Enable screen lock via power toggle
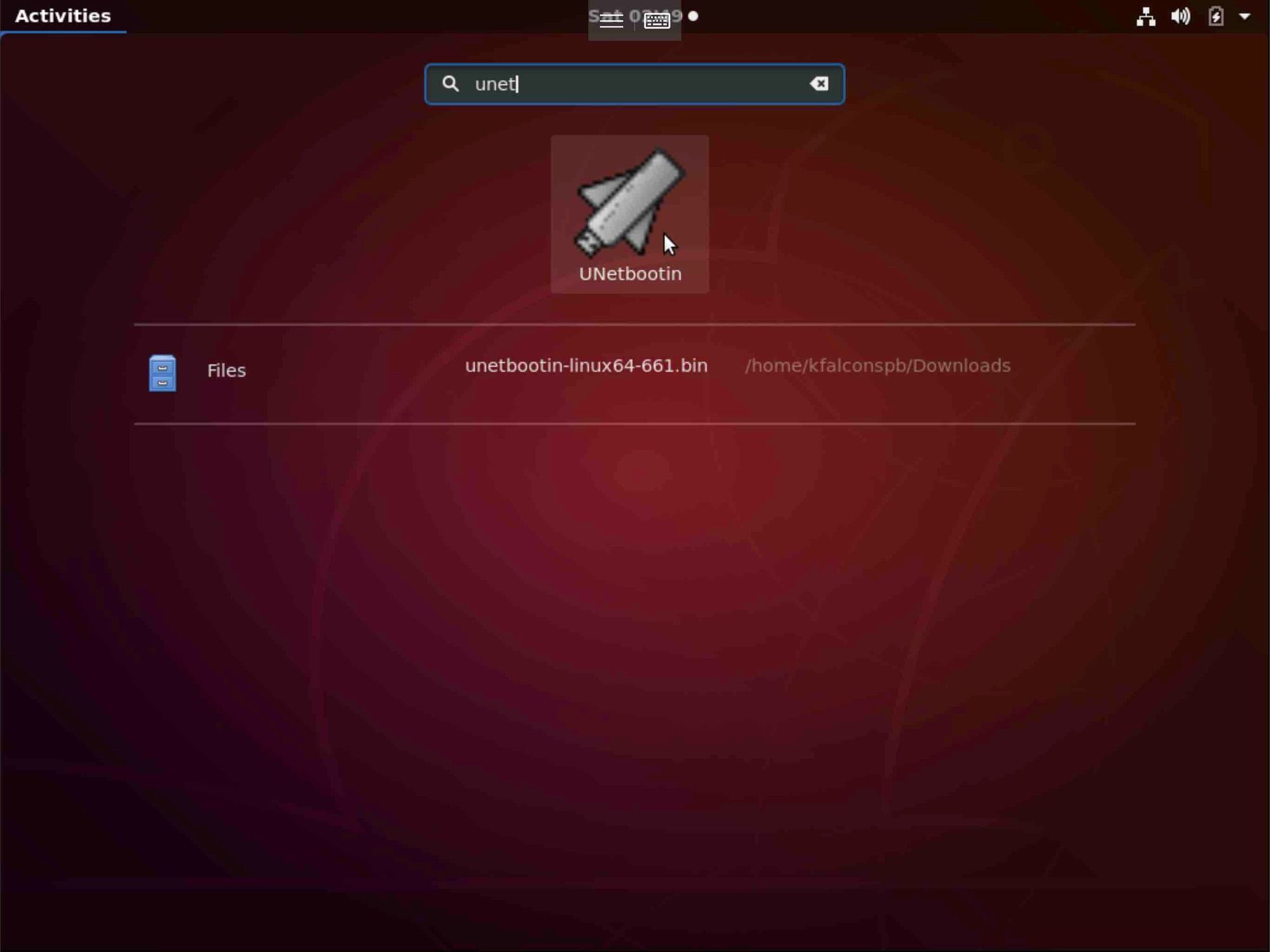Screen dimensions: 1270x952 pyautogui.click(x=1245, y=15)
